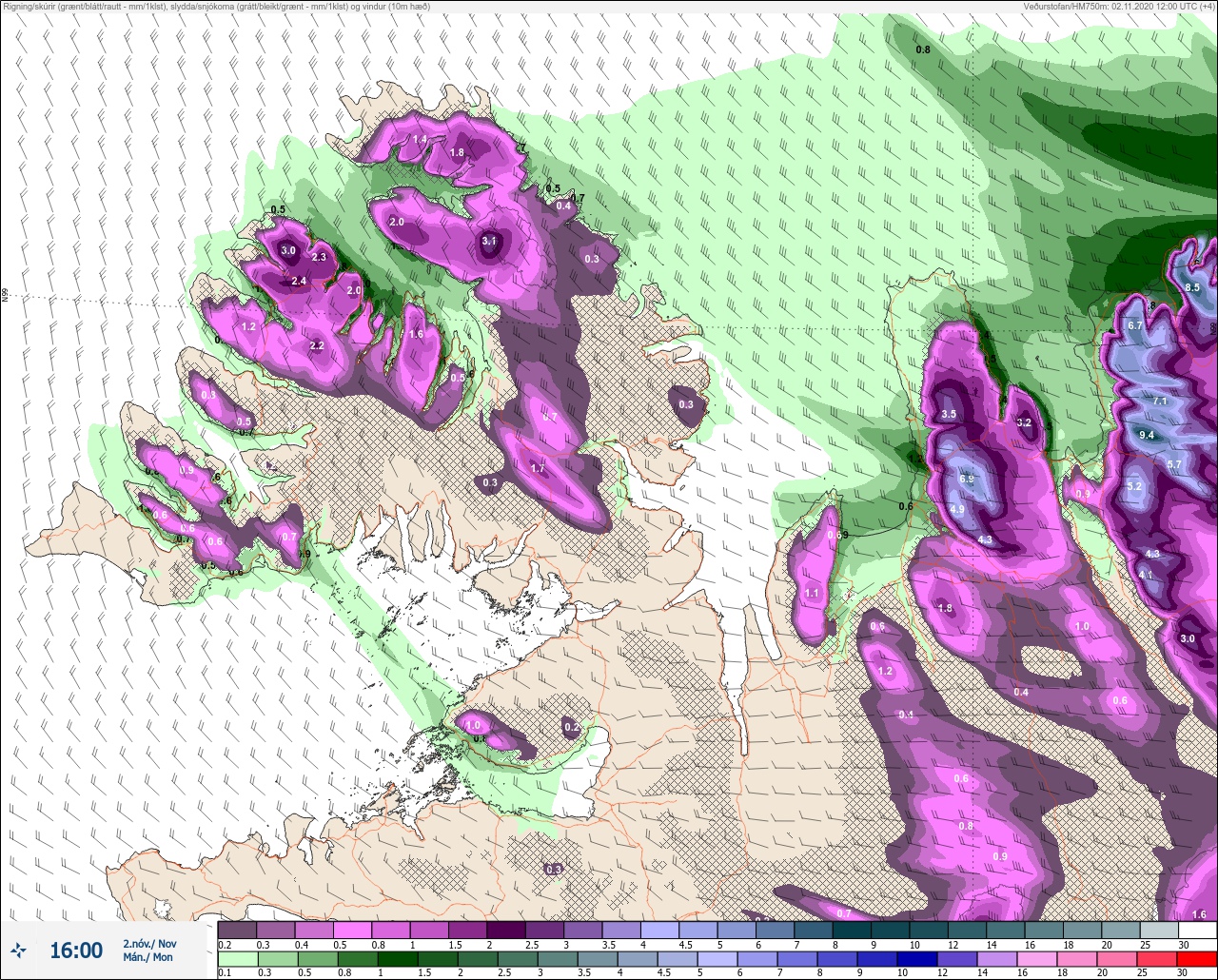Pick the lavender snow swatch labeled 4

[x=659, y=930]
